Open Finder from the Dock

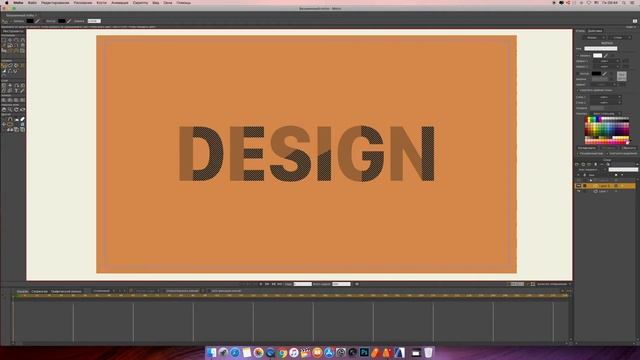(x=211, y=353)
